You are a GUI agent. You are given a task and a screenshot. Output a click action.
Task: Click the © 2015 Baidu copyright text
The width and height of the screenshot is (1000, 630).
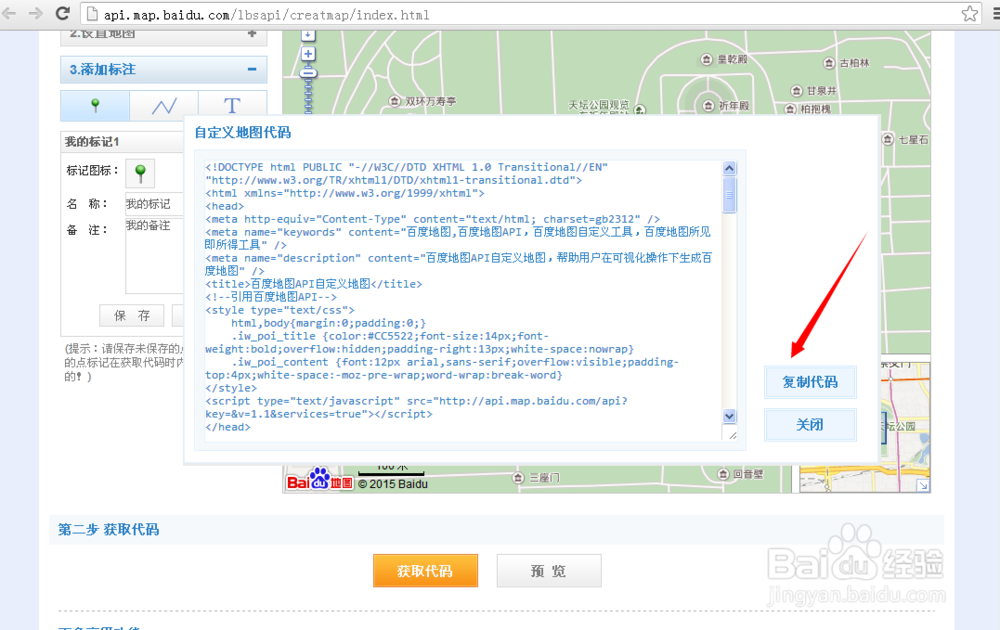point(393,484)
